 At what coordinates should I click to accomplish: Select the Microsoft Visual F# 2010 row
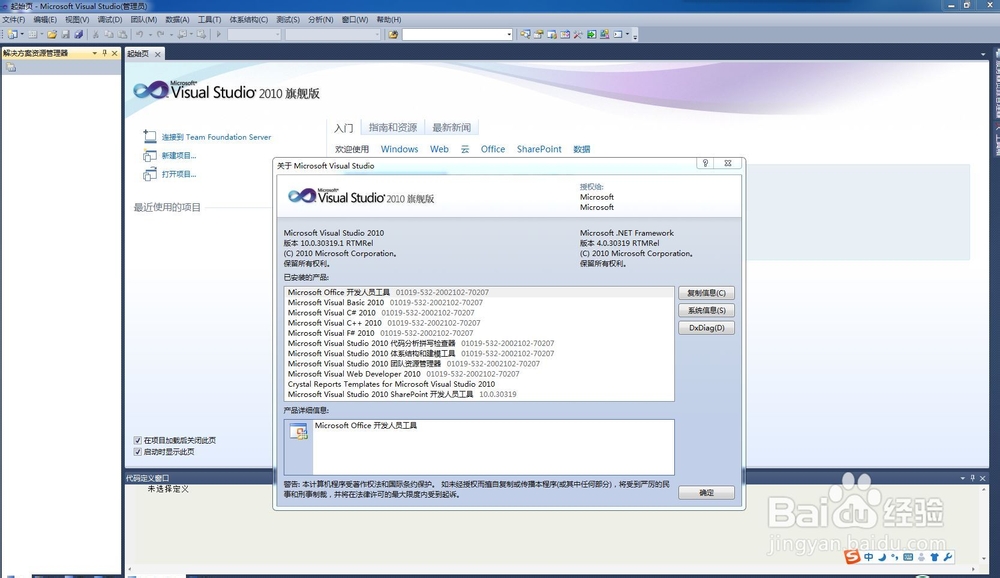[479, 333]
